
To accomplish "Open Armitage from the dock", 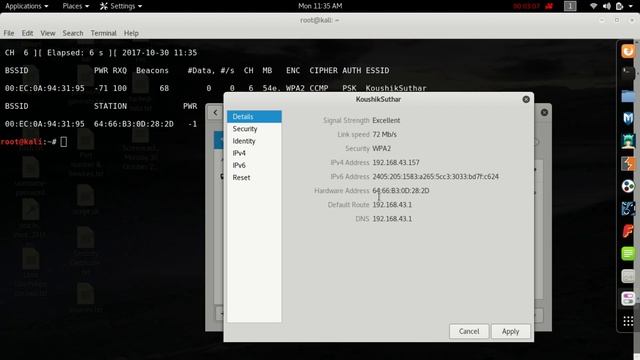I will [x=628, y=141].
